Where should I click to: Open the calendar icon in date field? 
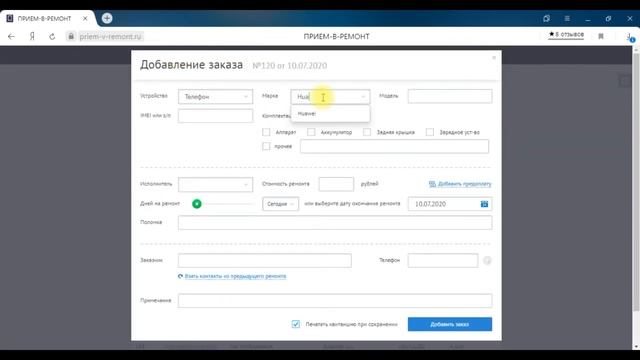pos(484,204)
